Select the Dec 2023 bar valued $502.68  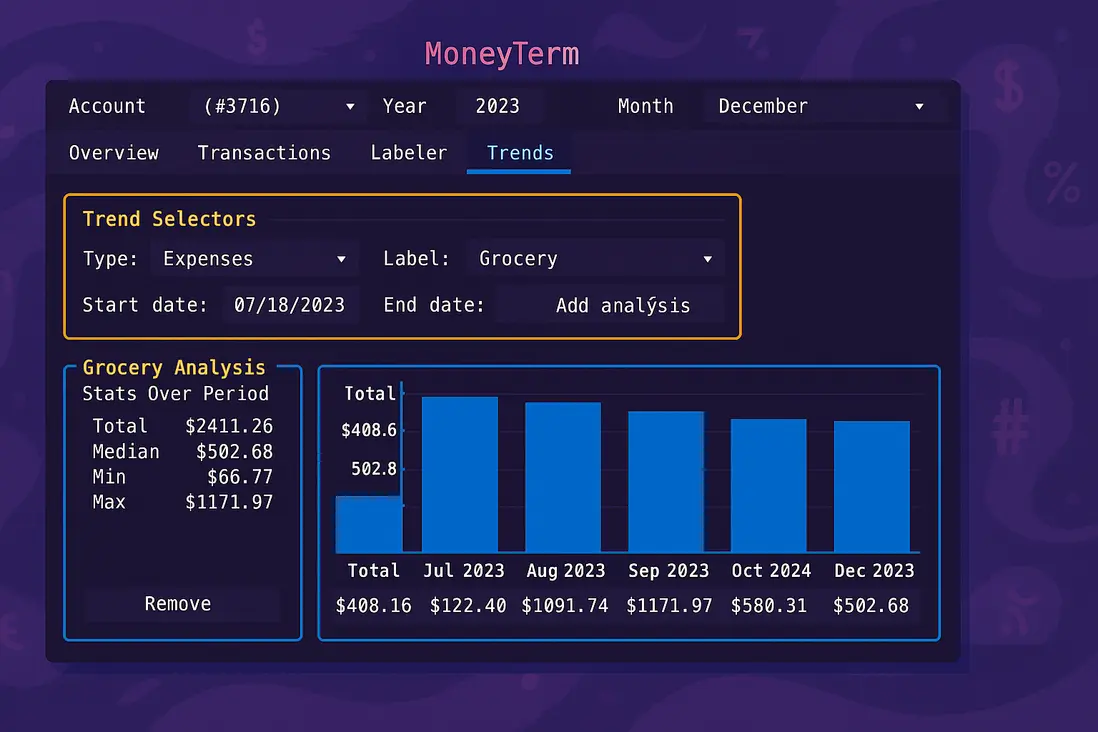click(871, 485)
